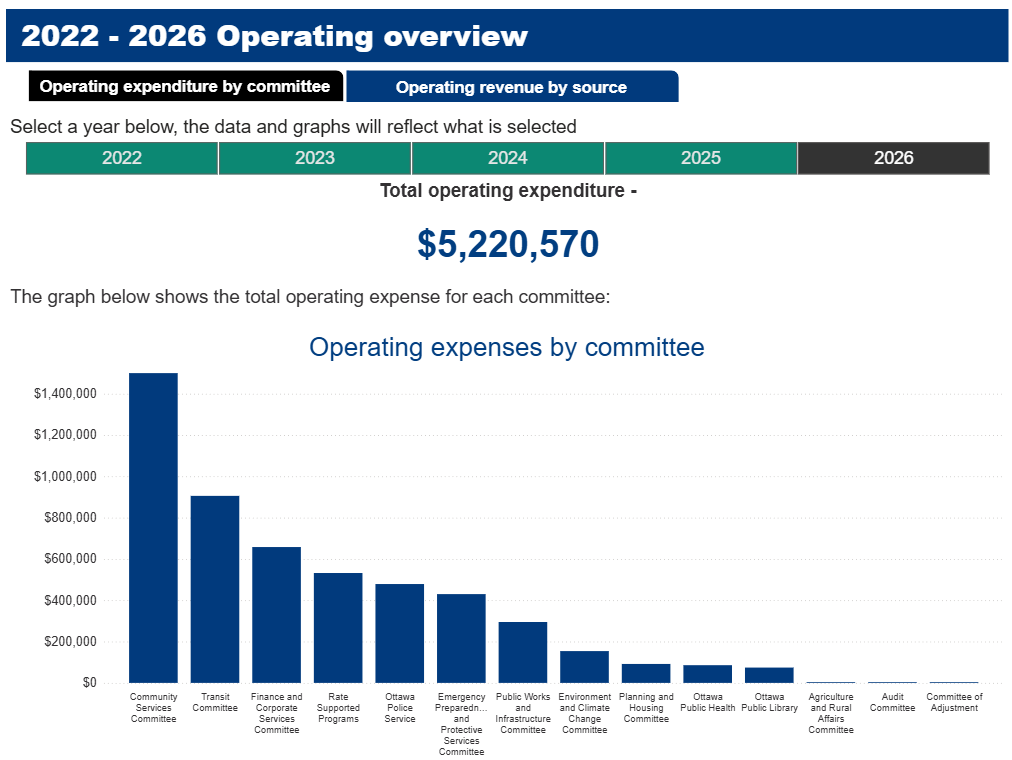This screenshot has height=760, width=1012.
Task: Select the 2025 year button
Action: tap(701, 158)
